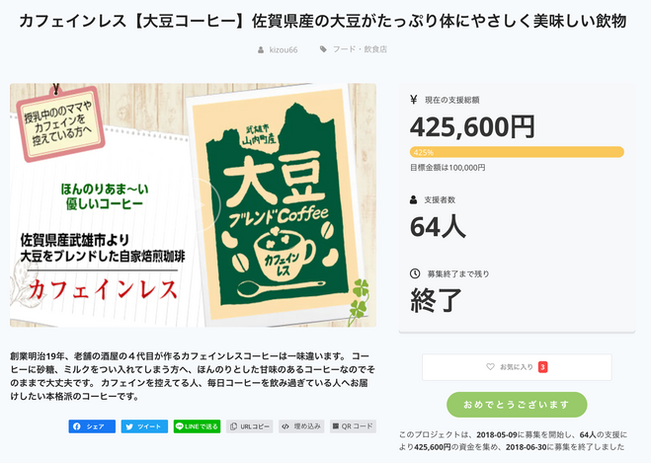Click the clock icon beside 募集終了まで残り

click(x=415, y=273)
